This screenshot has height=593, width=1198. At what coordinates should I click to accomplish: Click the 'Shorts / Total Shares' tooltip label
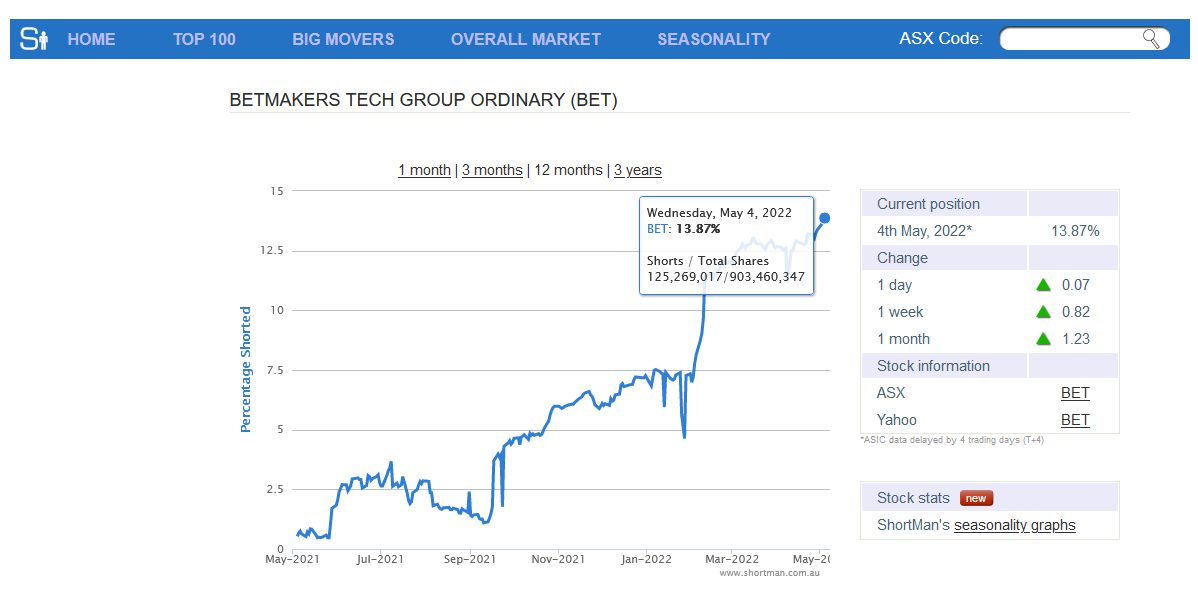coord(707,261)
